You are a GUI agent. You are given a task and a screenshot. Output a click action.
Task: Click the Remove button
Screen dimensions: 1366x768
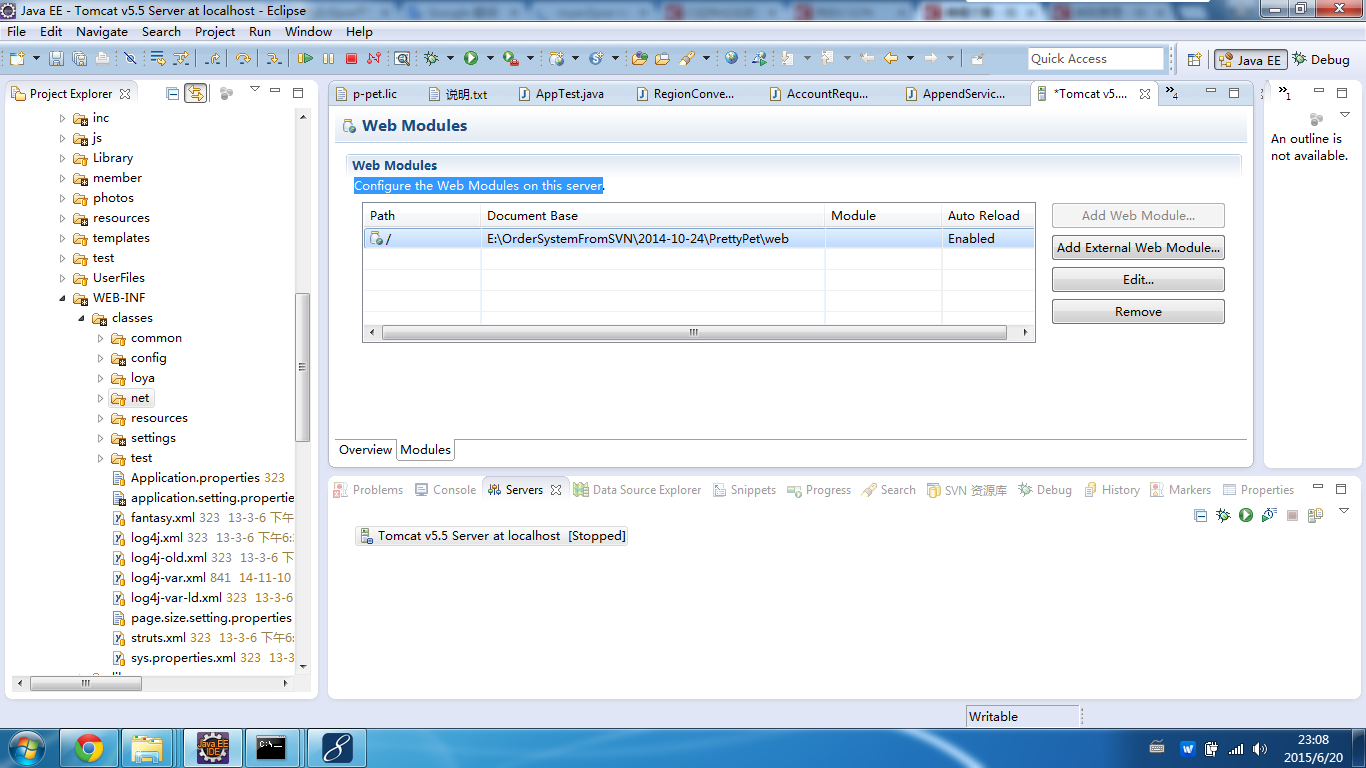(1138, 312)
